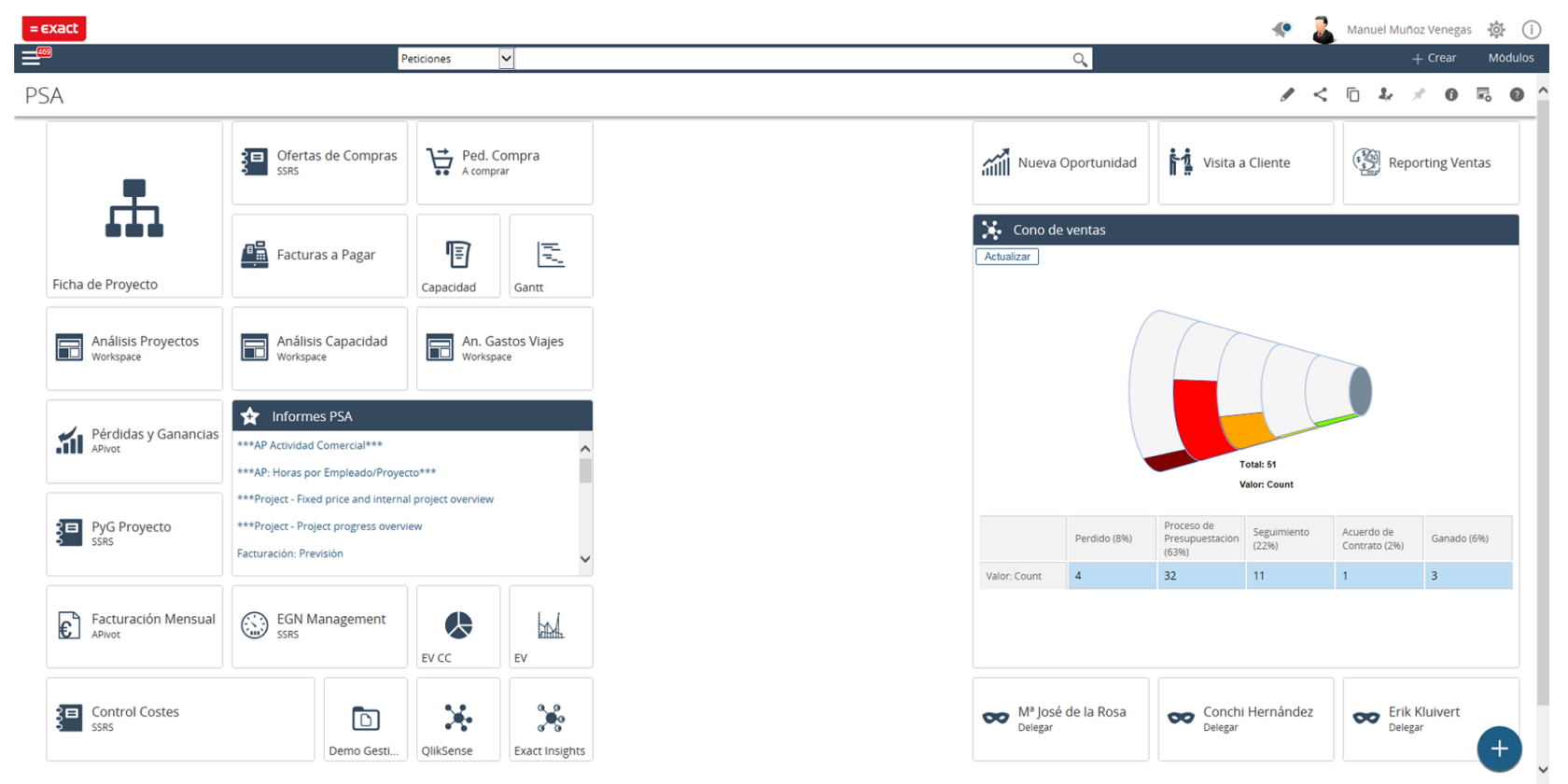Open Fixed price and internal project overview report
The width and height of the screenshot is (1568, 784).
point(365,499)
